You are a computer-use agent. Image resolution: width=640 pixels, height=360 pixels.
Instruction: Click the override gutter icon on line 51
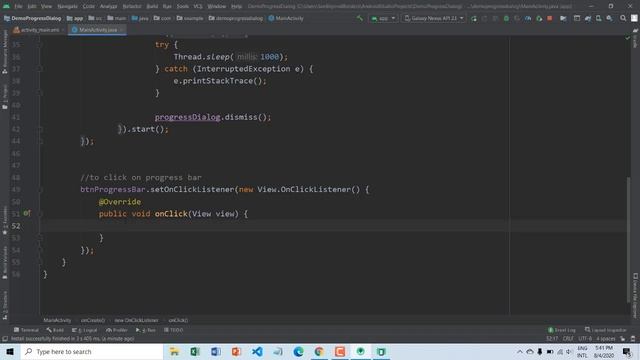point(27,213)
